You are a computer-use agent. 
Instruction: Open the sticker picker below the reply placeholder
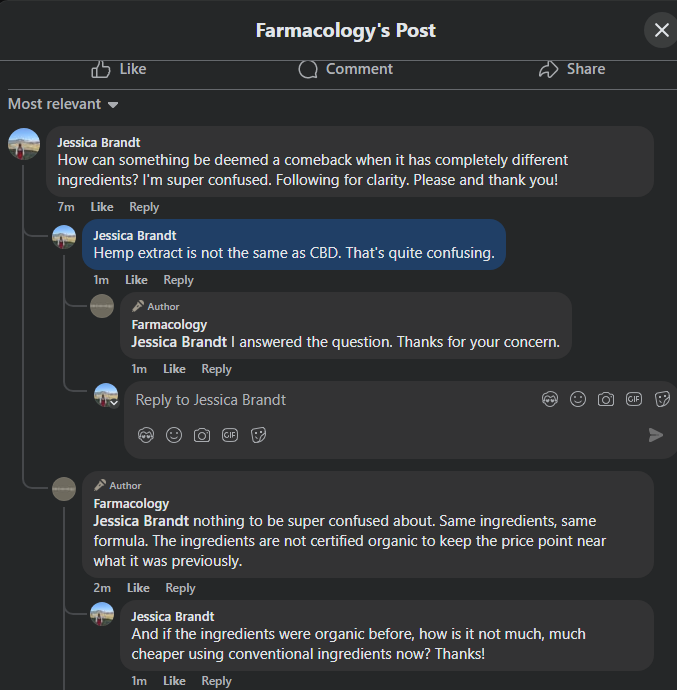click(x=258, y=435)
